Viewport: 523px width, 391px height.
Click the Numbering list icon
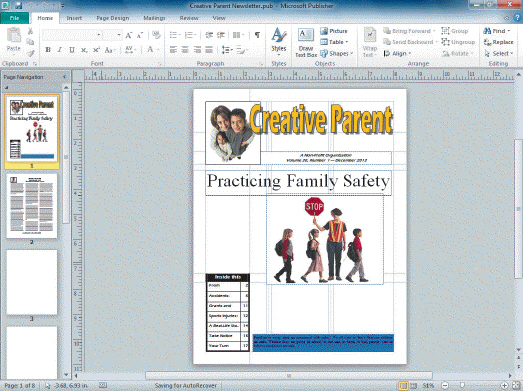190,35
